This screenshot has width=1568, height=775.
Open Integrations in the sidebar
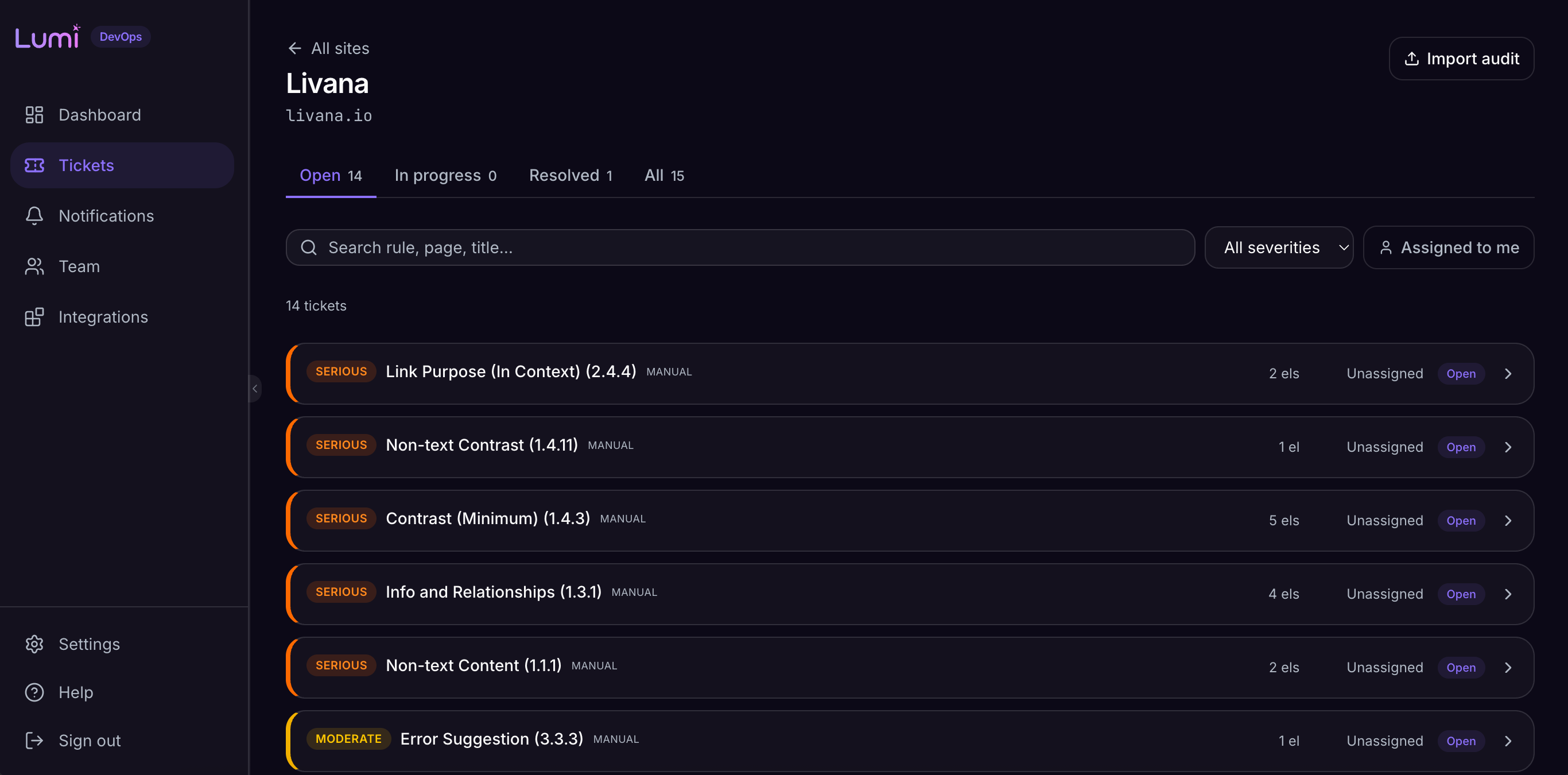point(122,316)
